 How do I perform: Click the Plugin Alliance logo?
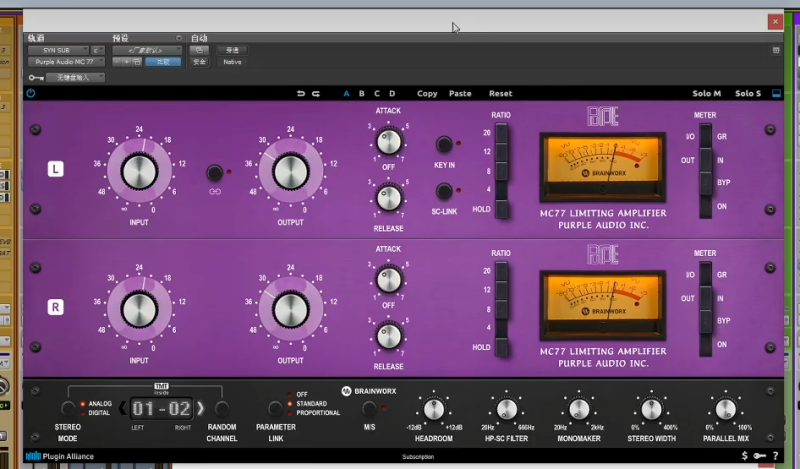pos(60,456)
